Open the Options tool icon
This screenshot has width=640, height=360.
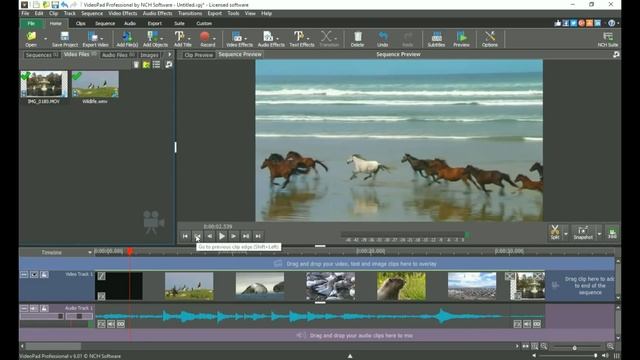[490, 36]
